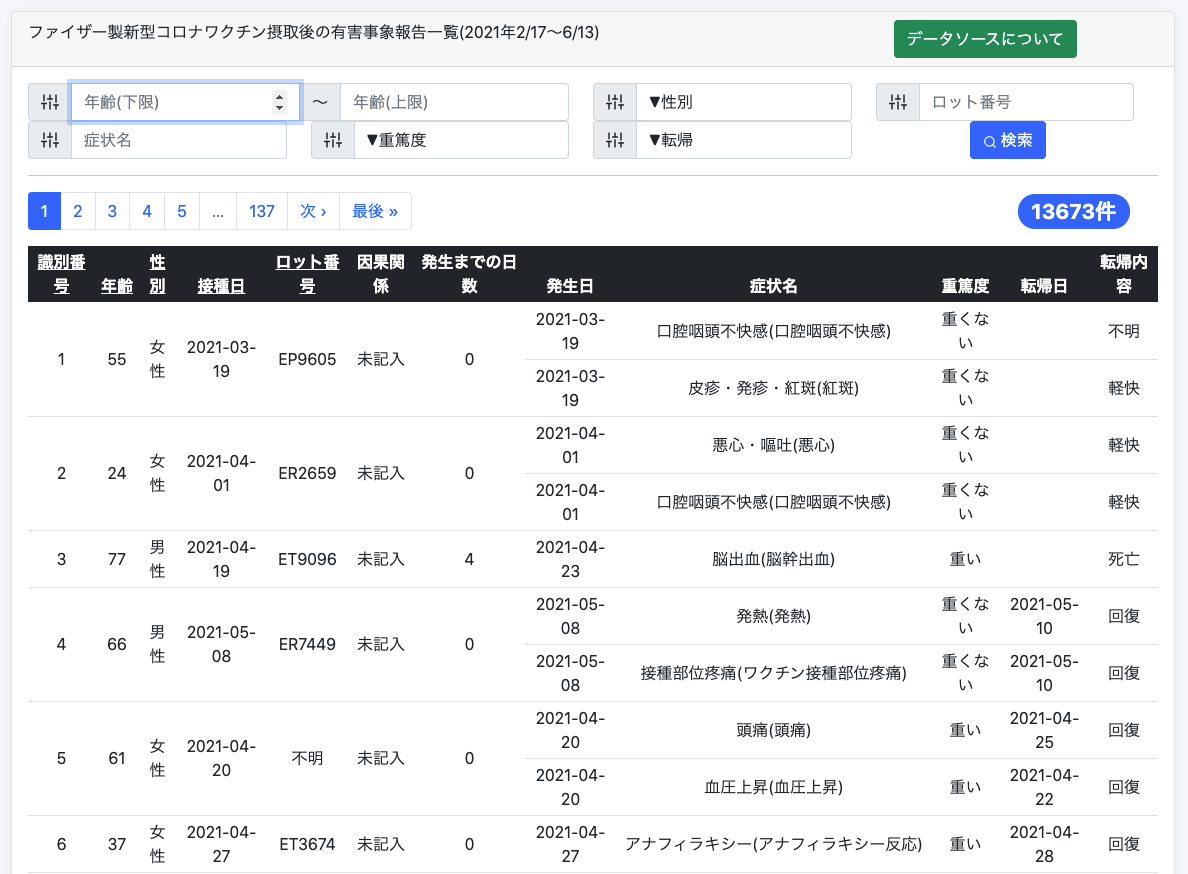The width and height of the screenshot is (1188, 874).
Task: Click filter icon next to 性別 dropdown
Action: pos(615,102)
